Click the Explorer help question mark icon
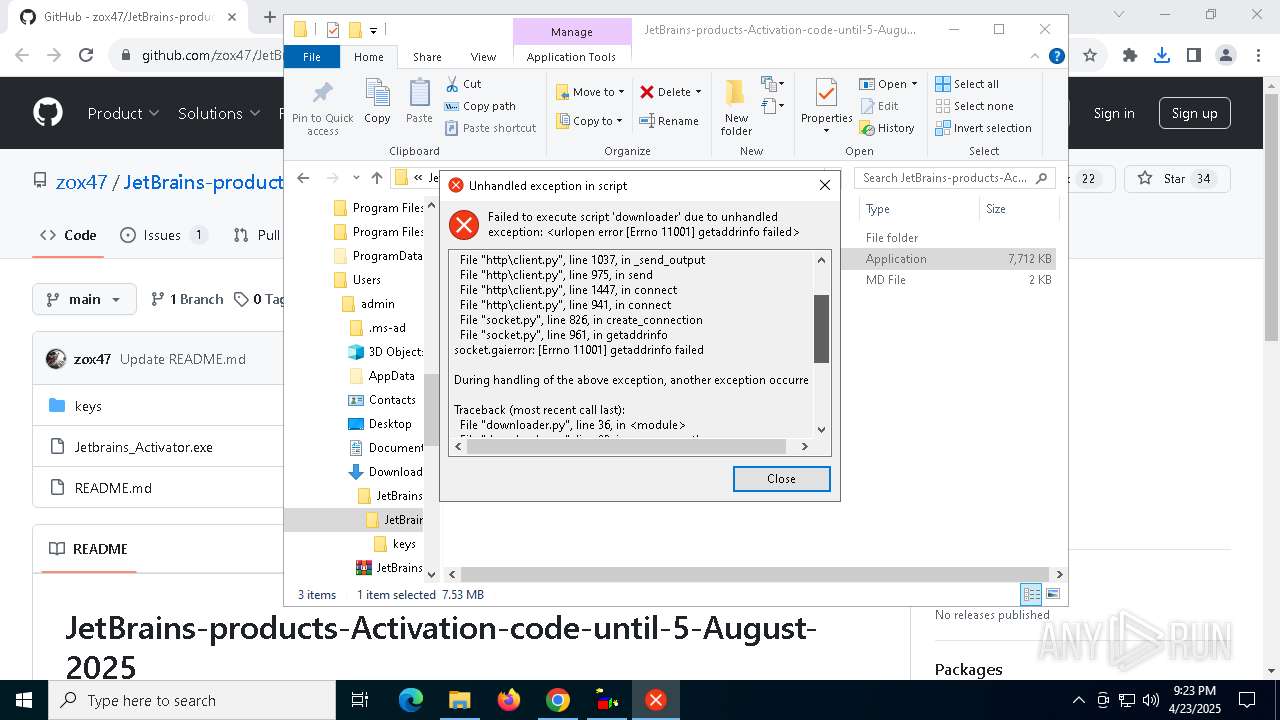 [1056, 57]
